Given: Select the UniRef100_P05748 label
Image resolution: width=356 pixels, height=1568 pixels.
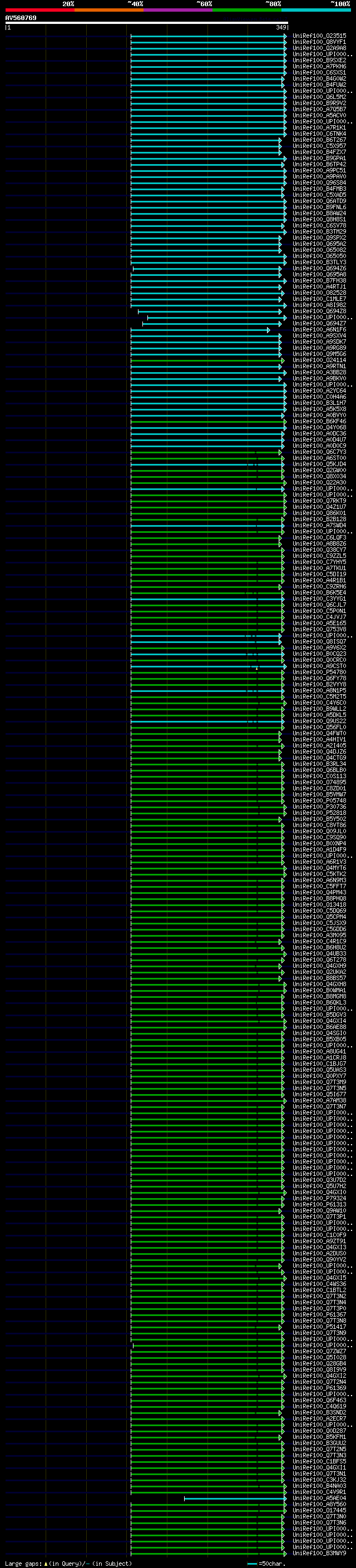Looking at the screenshot, I should (x=319, y=800).
